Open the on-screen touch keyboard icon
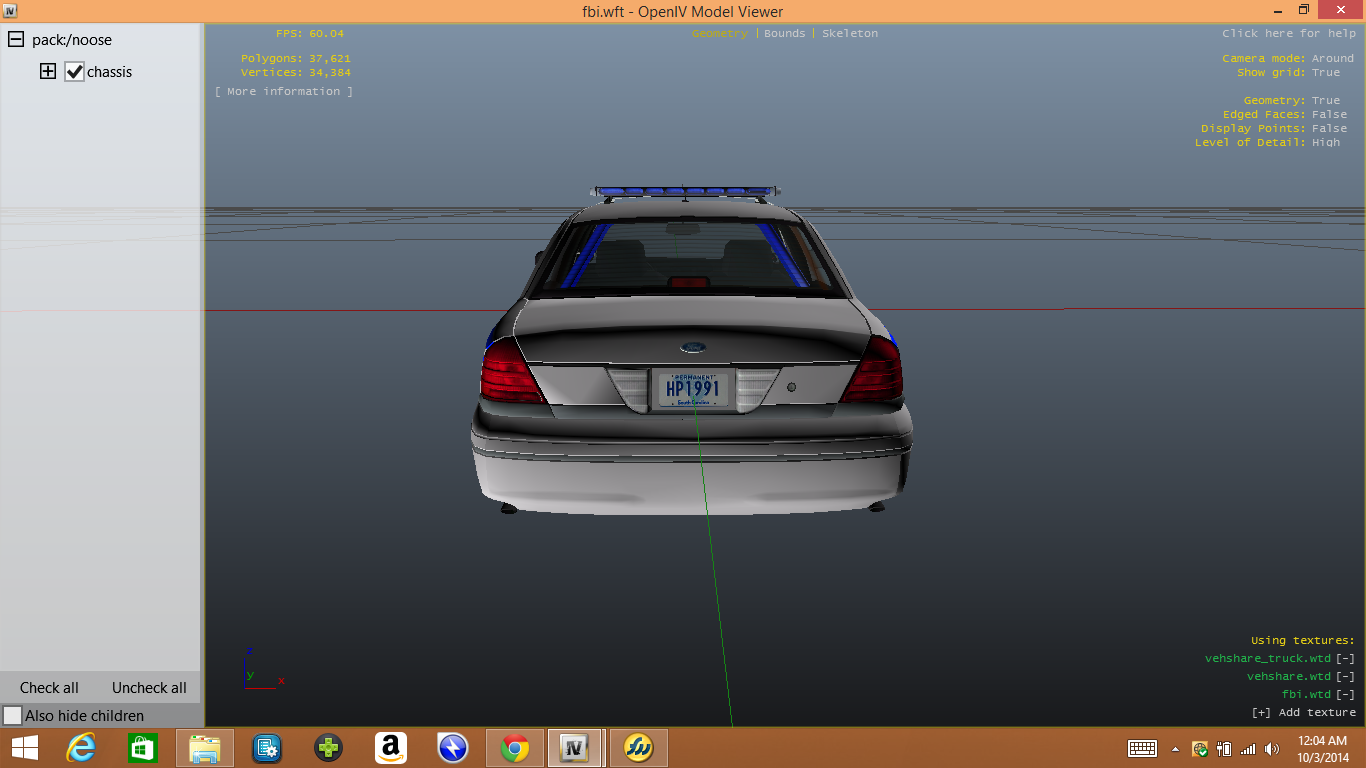 point(1142,749)
